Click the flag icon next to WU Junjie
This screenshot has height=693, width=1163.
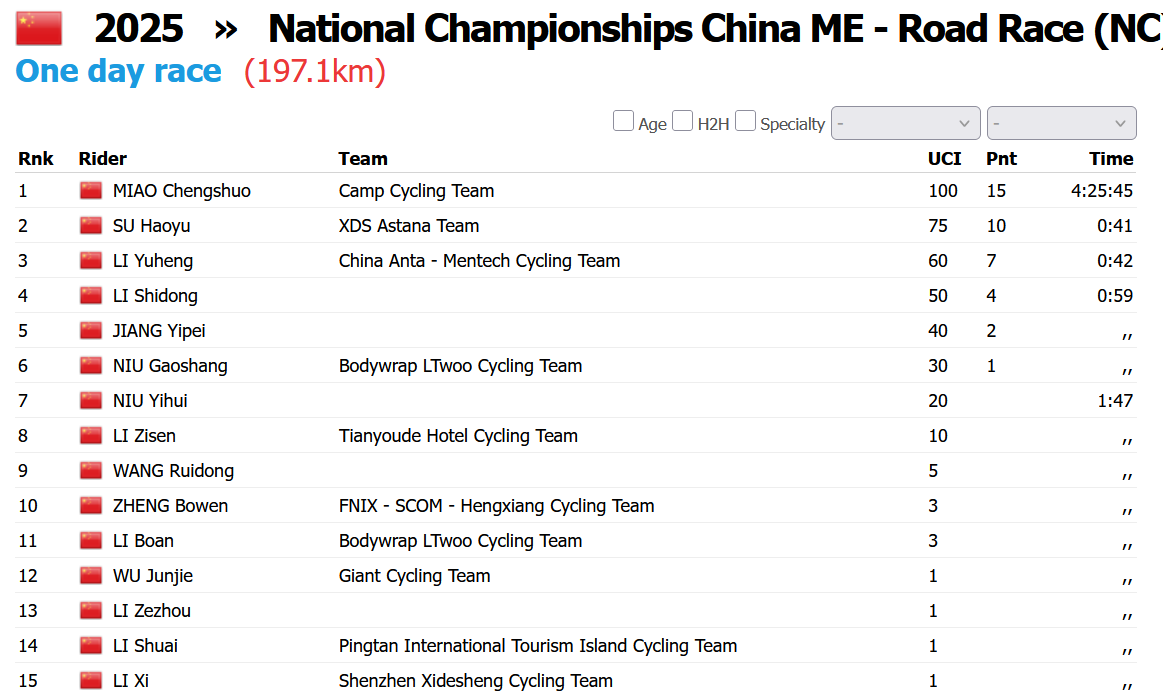[92, 576]
